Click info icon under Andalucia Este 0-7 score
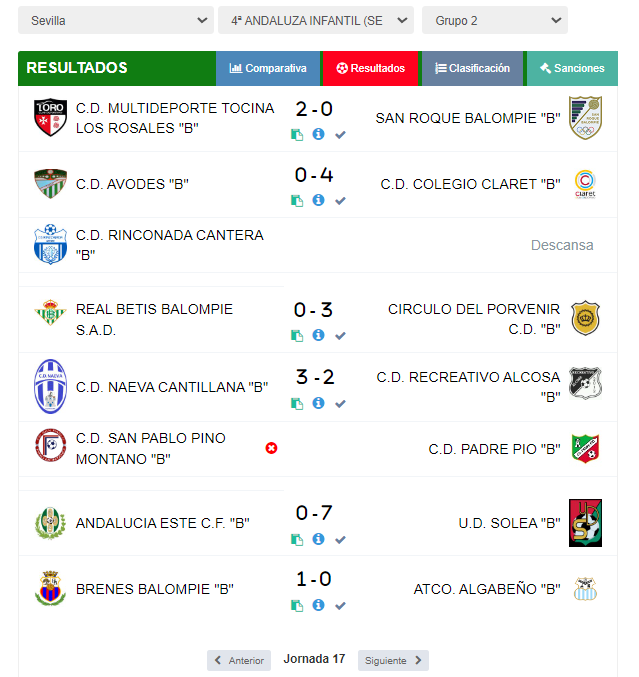The image size is (639, 677). [x=318, y=539]
